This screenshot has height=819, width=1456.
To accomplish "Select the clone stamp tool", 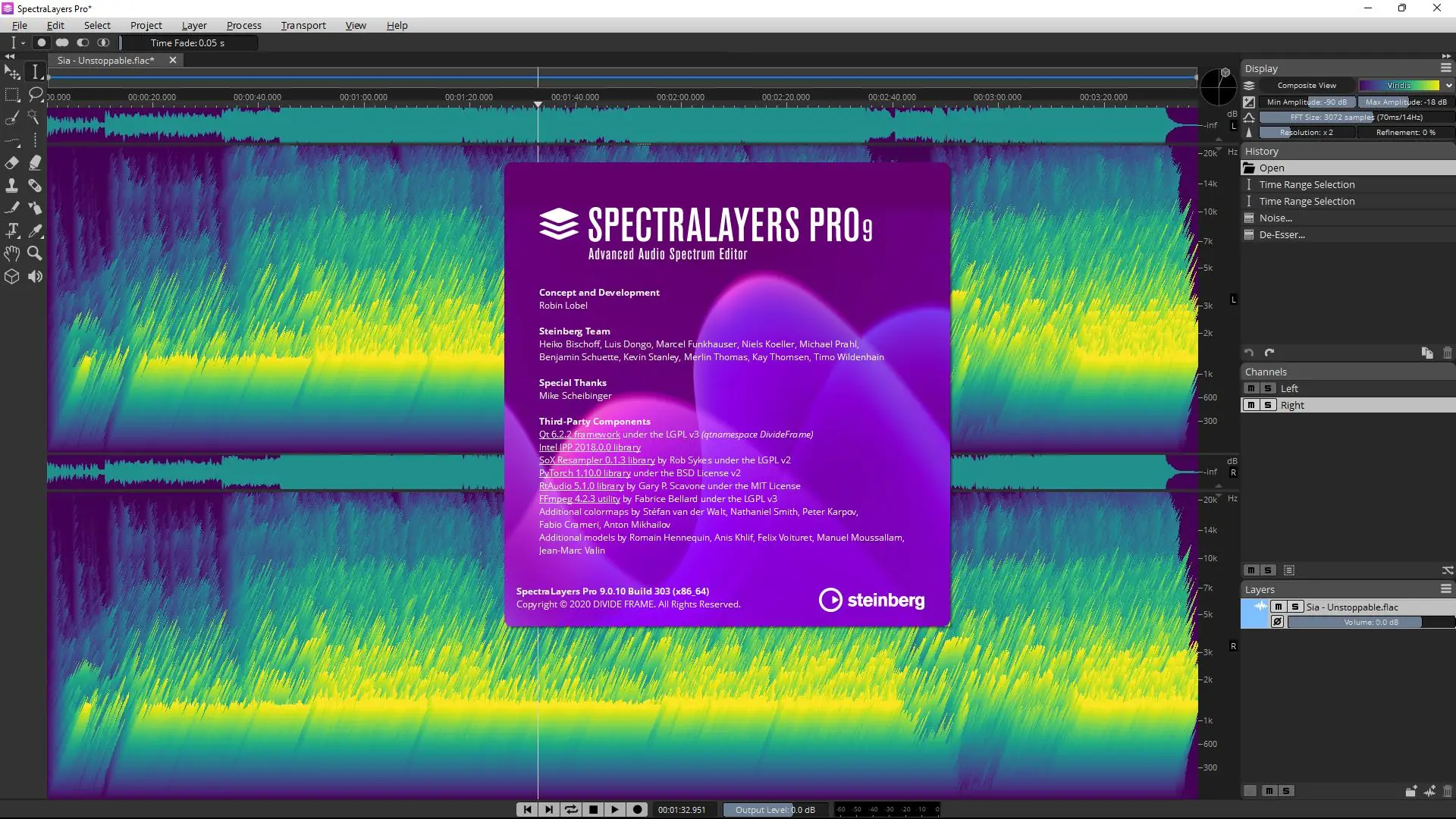I will tap(11, 186).
